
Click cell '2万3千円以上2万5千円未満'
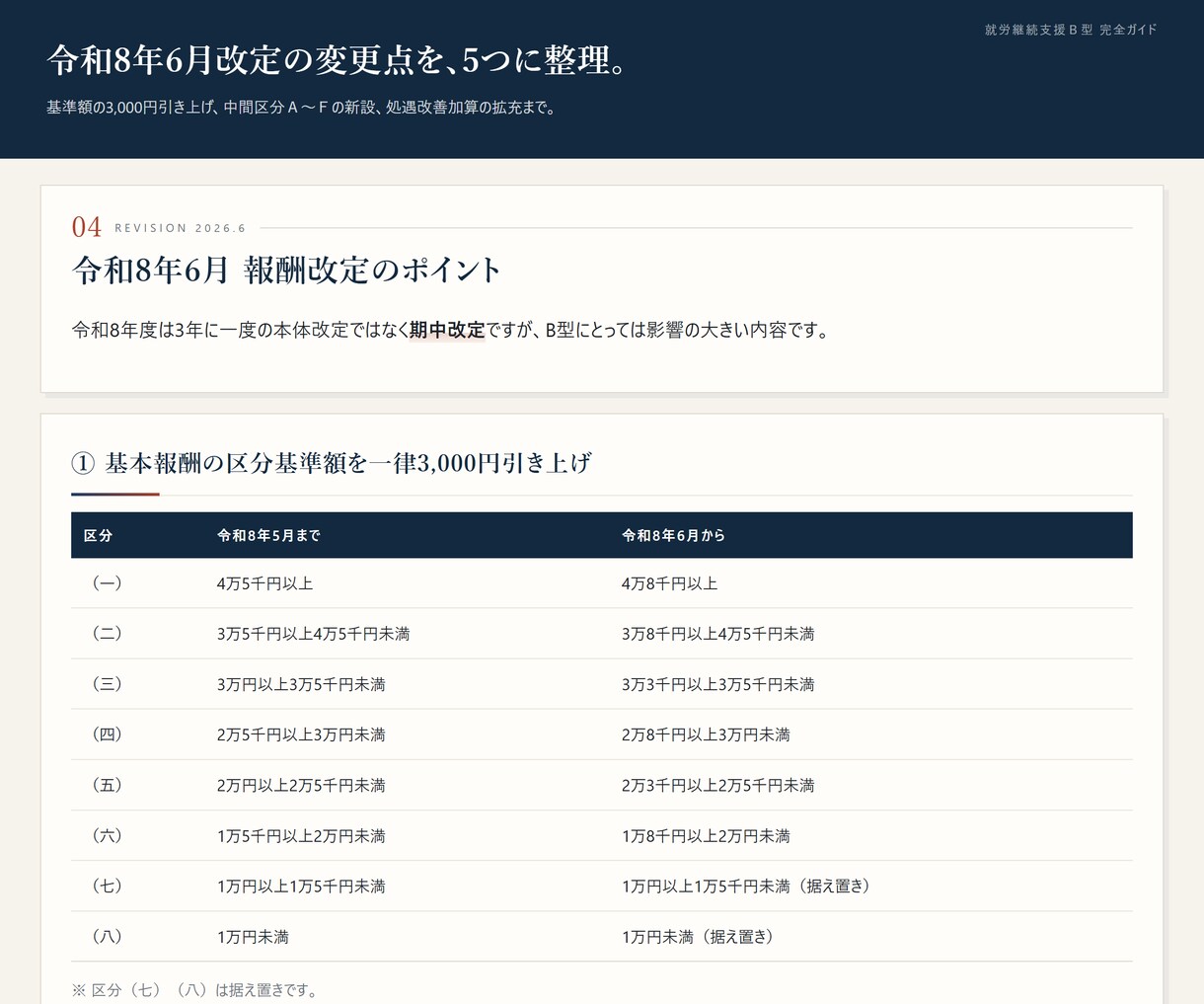[x=717, y=786]
